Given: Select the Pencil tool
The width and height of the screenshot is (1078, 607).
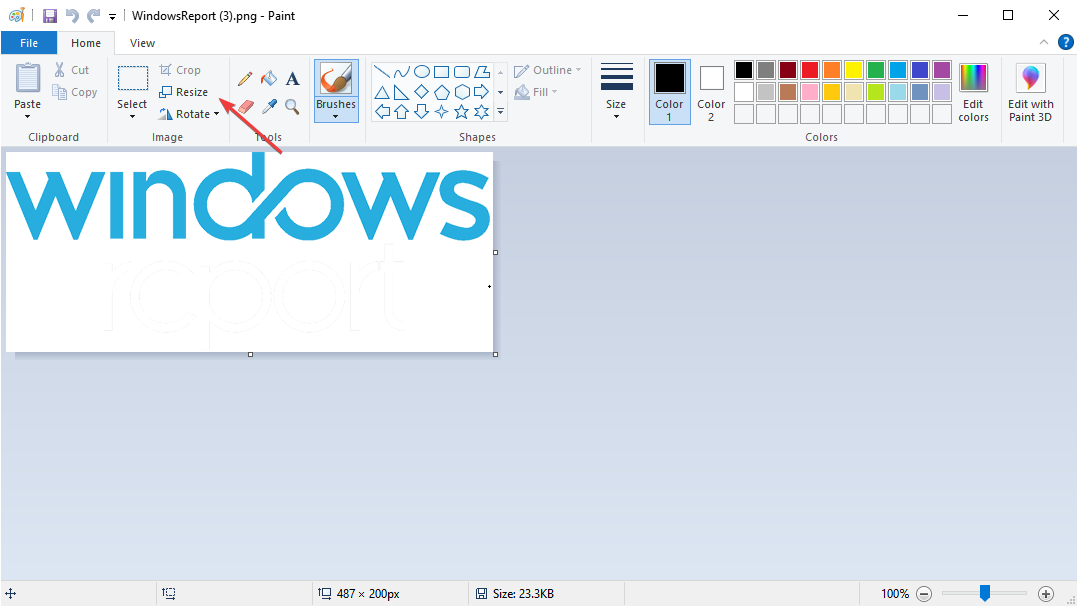Looking at the screenshot, I should point(245,78).
